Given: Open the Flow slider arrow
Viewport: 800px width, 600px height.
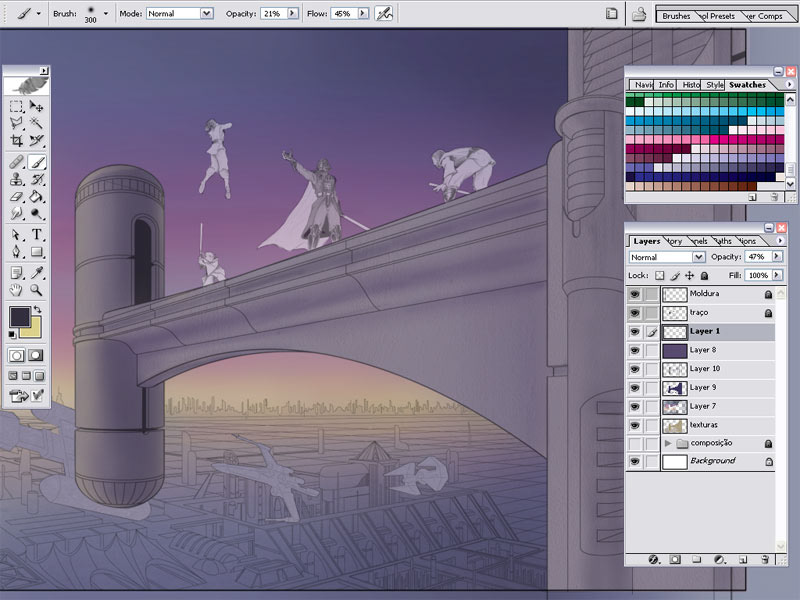Looking at the screenshot, I should (x=363, y=14).
